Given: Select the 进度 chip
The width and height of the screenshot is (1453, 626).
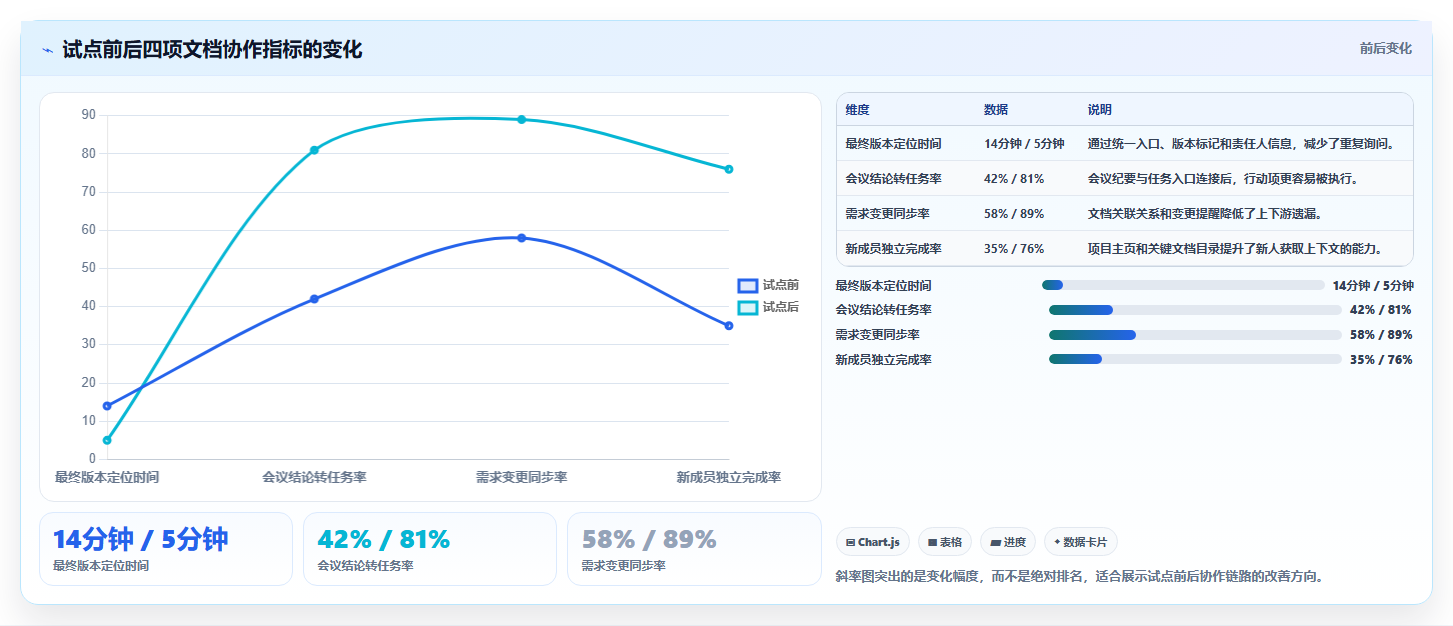Looking at the screenshot, I should pyautogui.click(x=1008, y=542).
